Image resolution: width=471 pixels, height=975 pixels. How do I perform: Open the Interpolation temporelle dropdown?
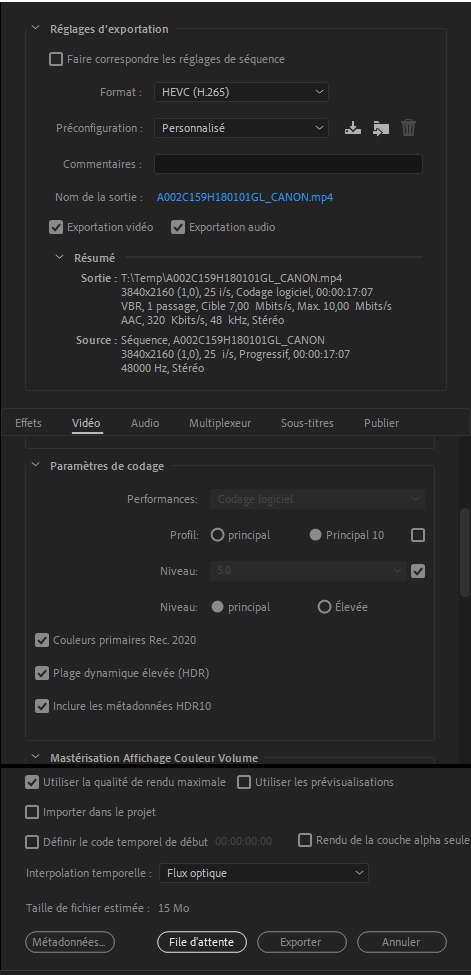(x=264, y=873)
